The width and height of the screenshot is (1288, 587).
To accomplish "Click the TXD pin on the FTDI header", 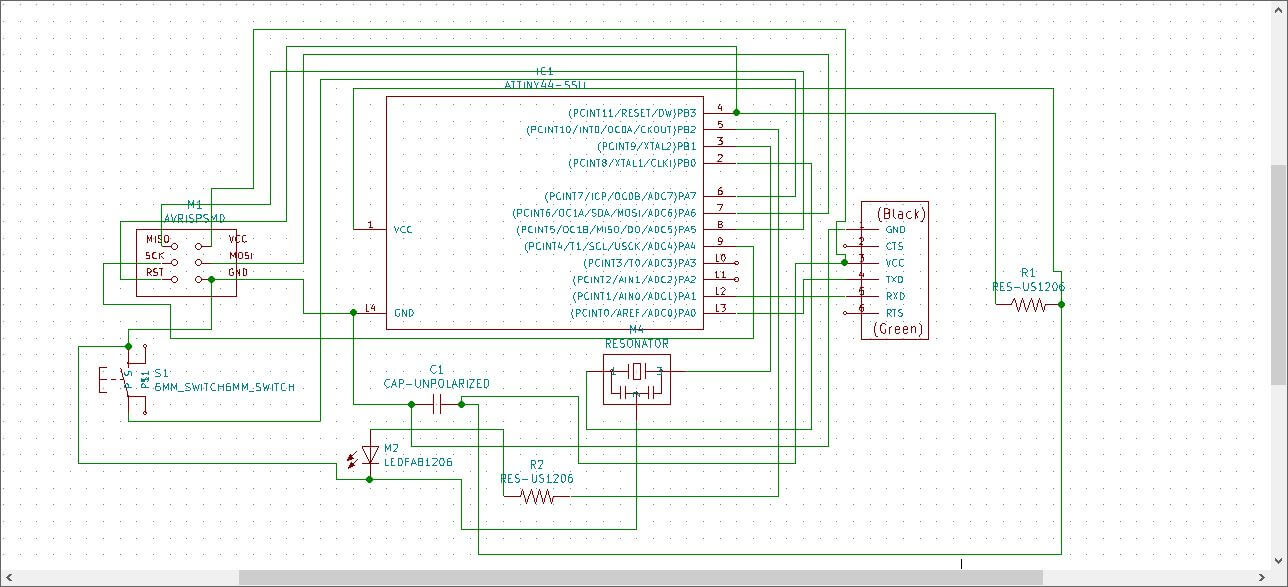I will click(894, 279).
